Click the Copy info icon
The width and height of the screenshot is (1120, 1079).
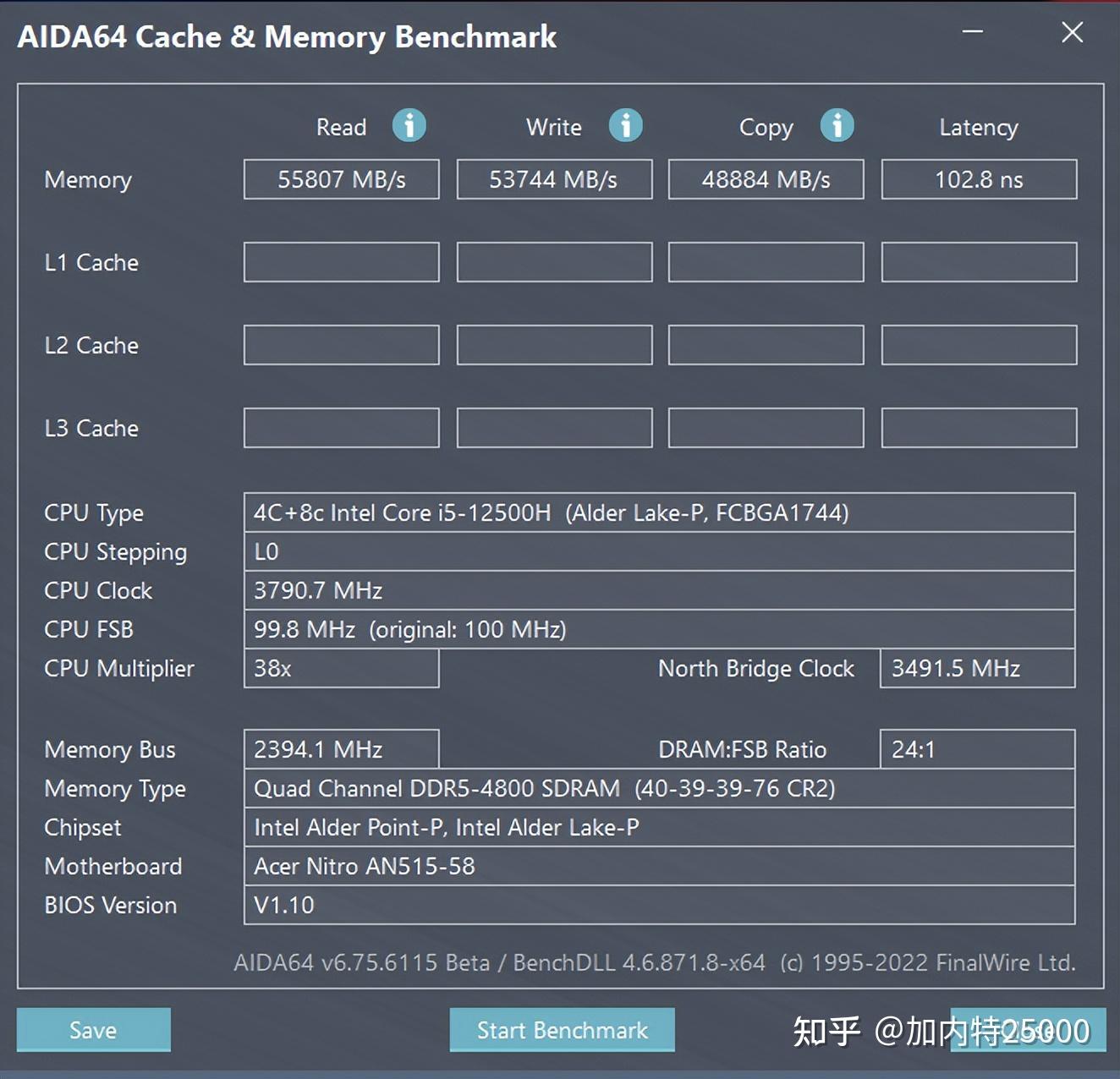pos(837,126)
